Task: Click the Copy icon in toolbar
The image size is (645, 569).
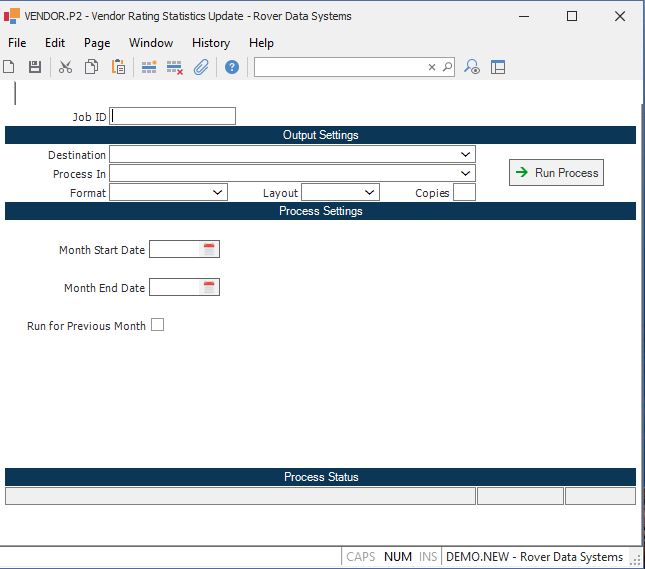Action: click(x=92, y=67)
